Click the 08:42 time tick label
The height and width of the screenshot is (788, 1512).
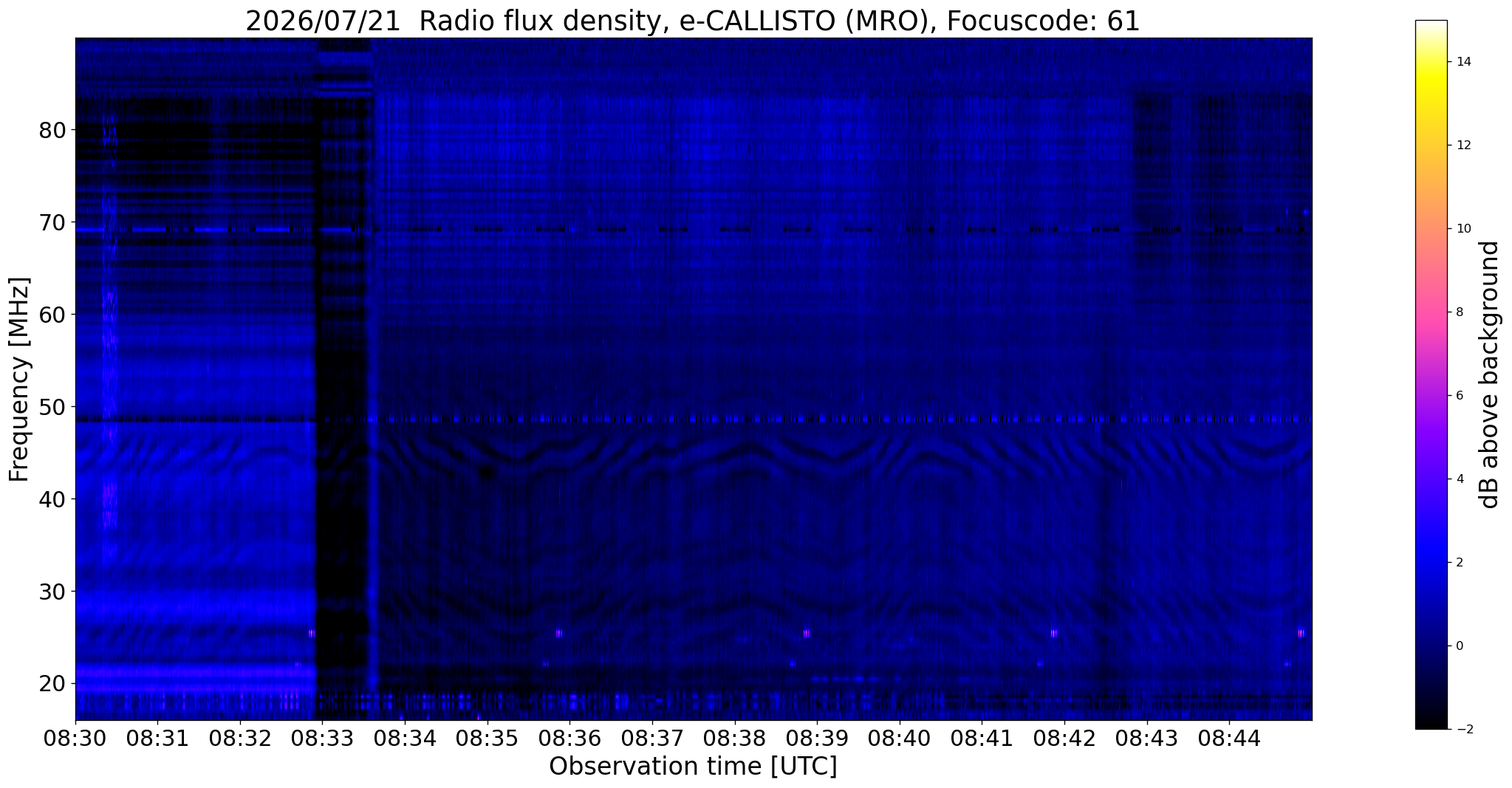point(1064,738)
